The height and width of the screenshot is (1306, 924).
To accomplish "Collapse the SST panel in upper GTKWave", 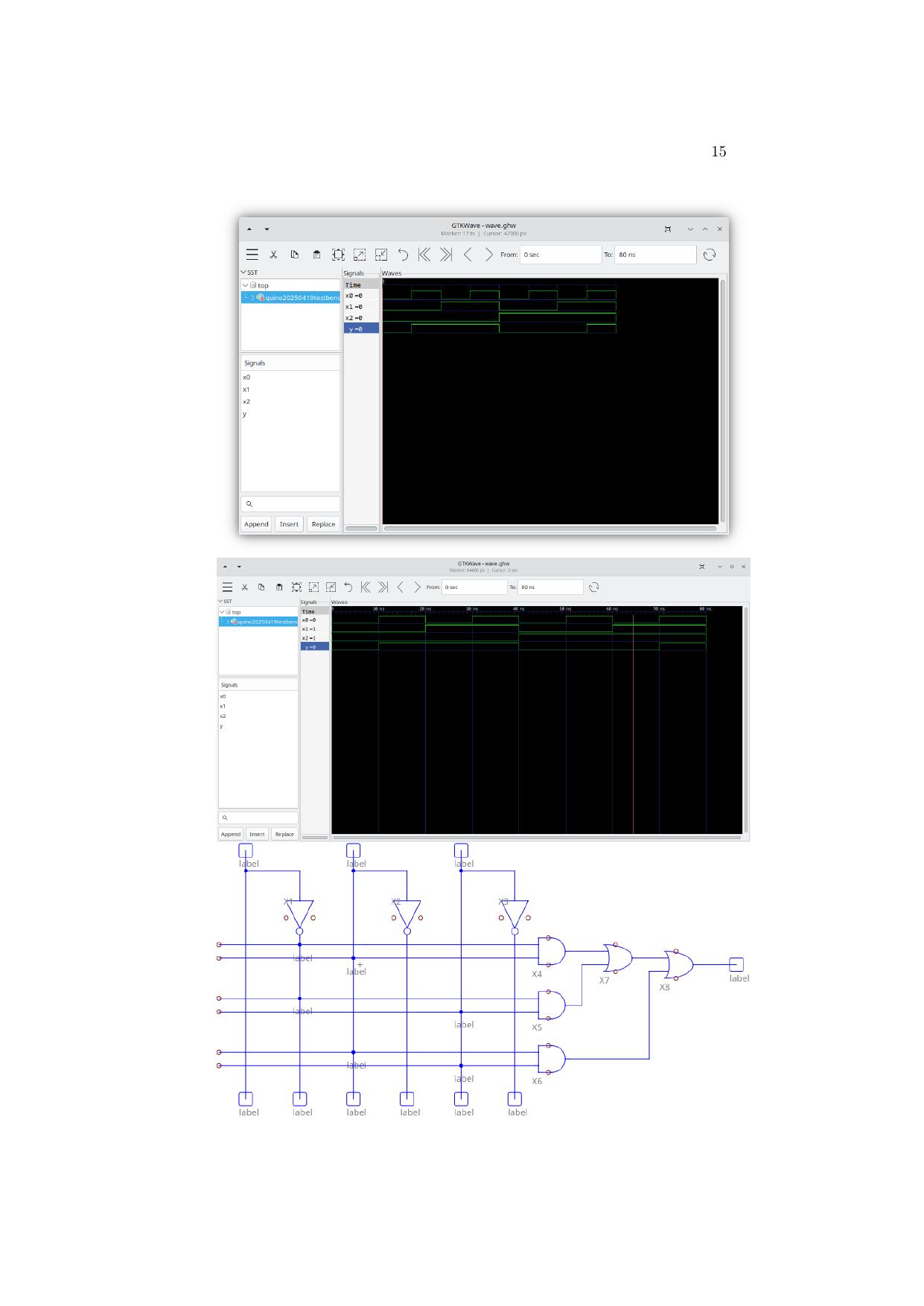I will pyautogui.click(x=243, y=273).
